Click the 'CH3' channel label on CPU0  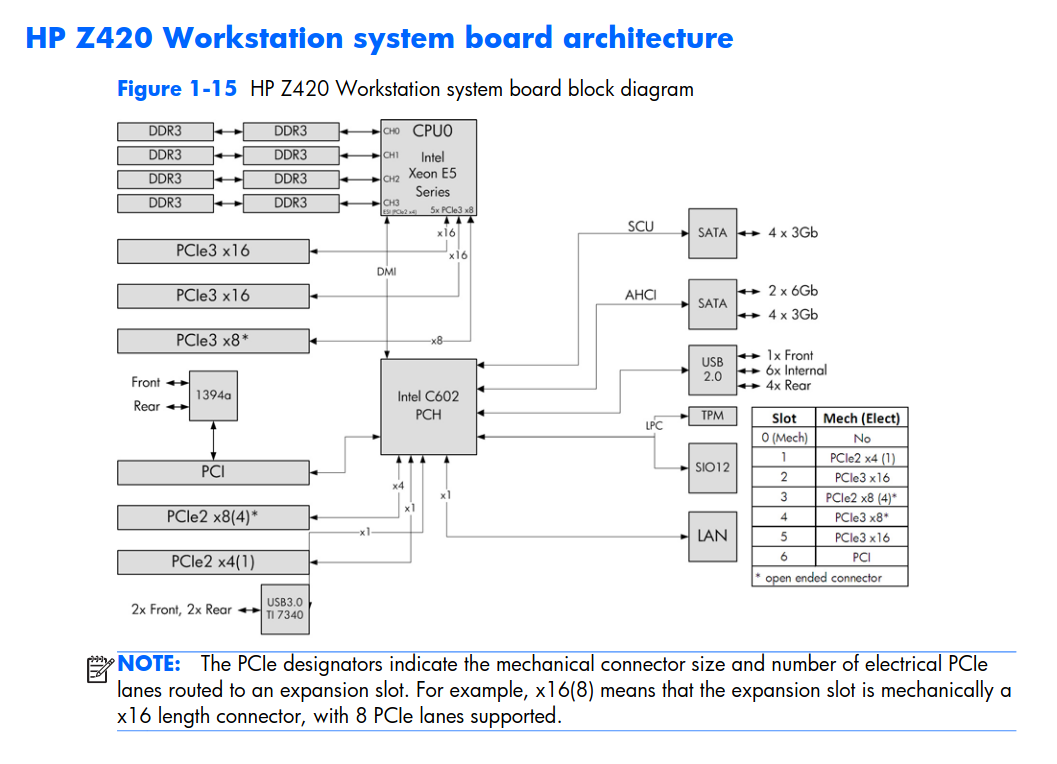(391, 202)
